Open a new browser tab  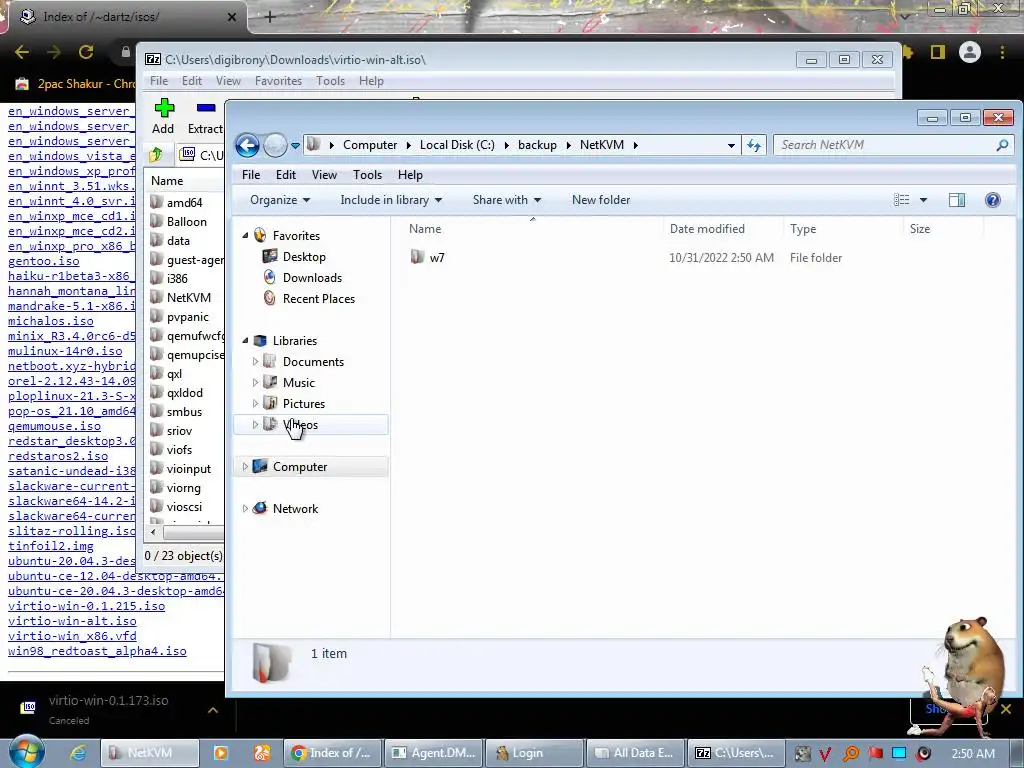(270, 17)
